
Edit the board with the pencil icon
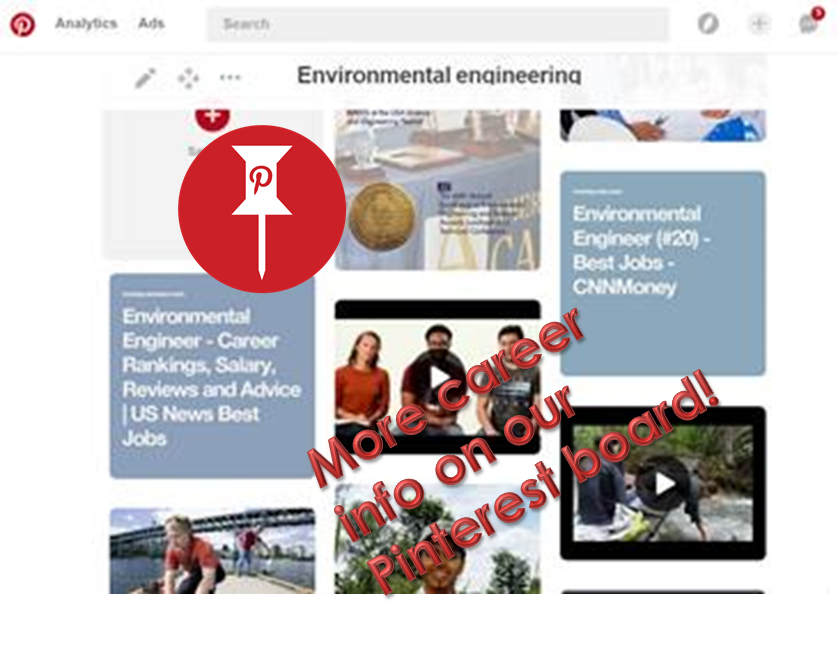[145, 78]
